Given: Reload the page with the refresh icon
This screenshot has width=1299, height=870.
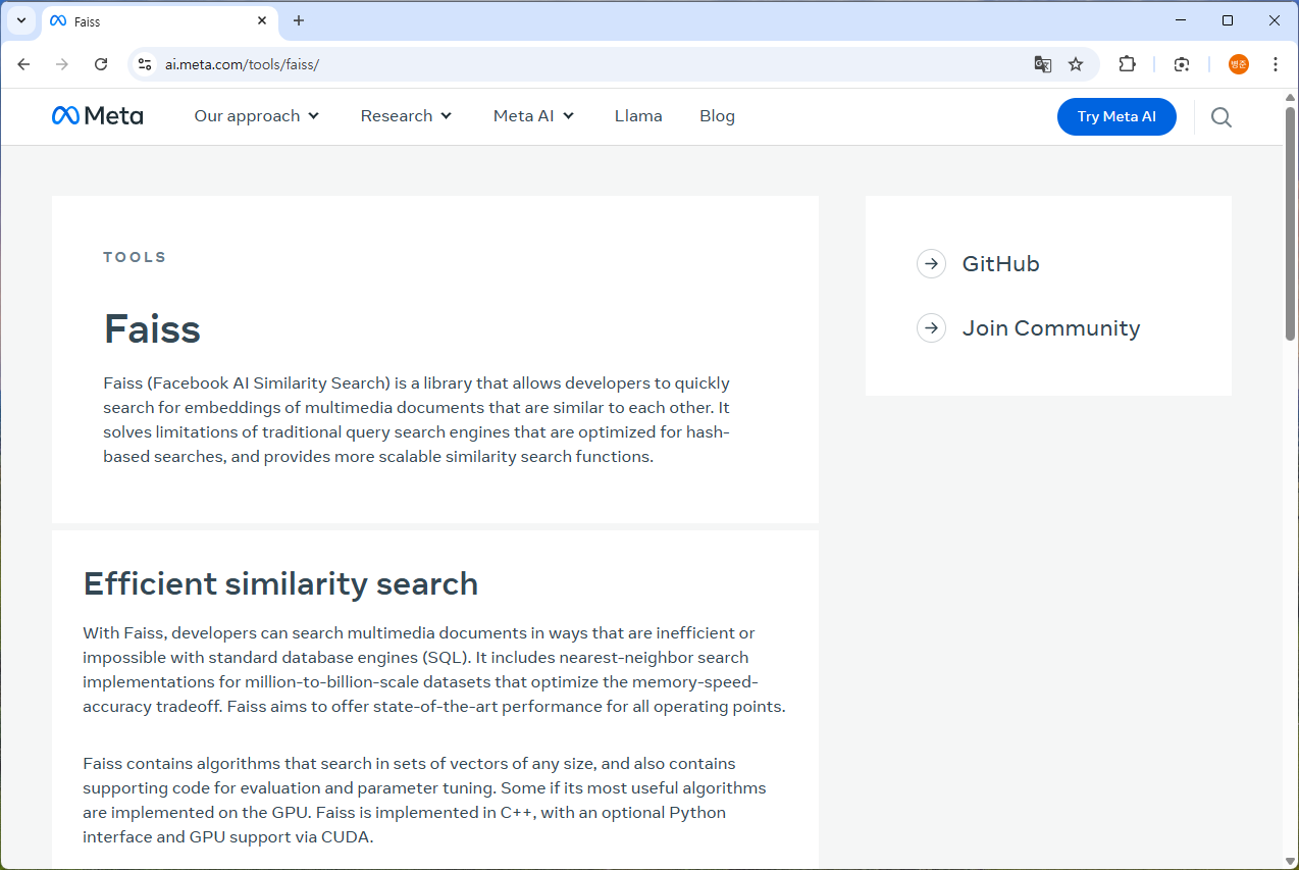Looking at the screenshot, I should [x=101, y=64].
